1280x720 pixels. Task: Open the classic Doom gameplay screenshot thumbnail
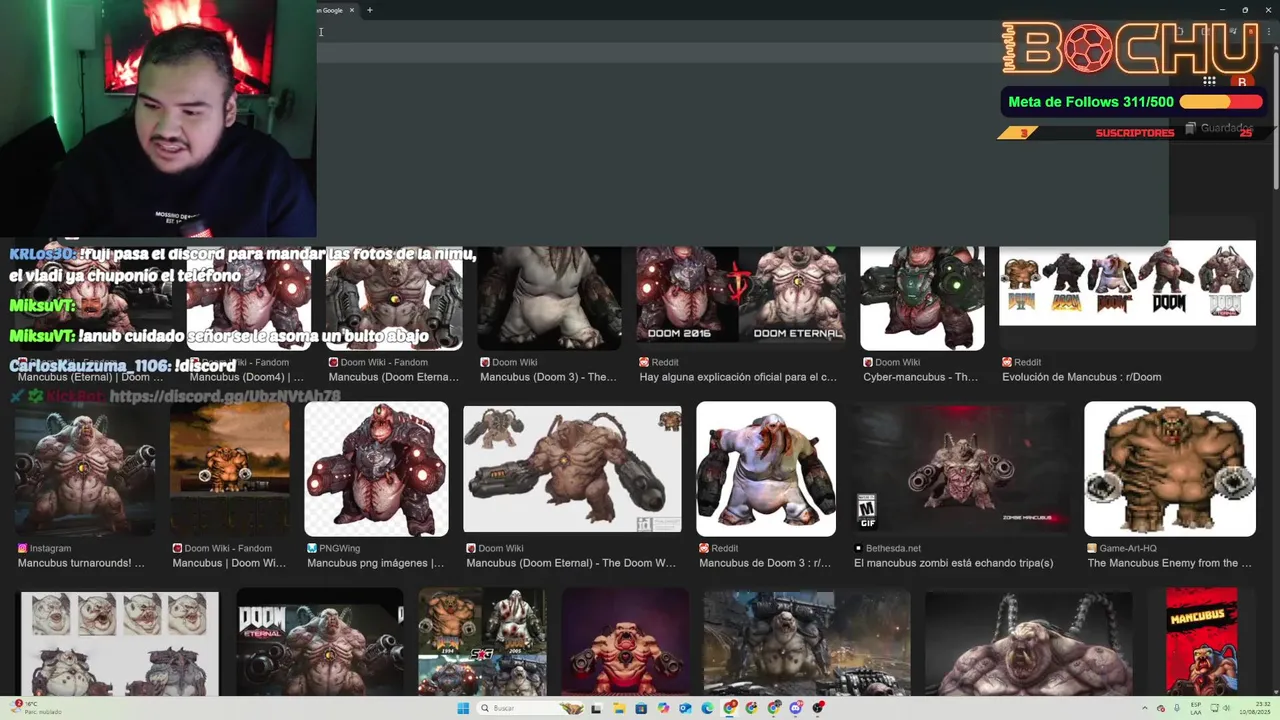[229, 468]
